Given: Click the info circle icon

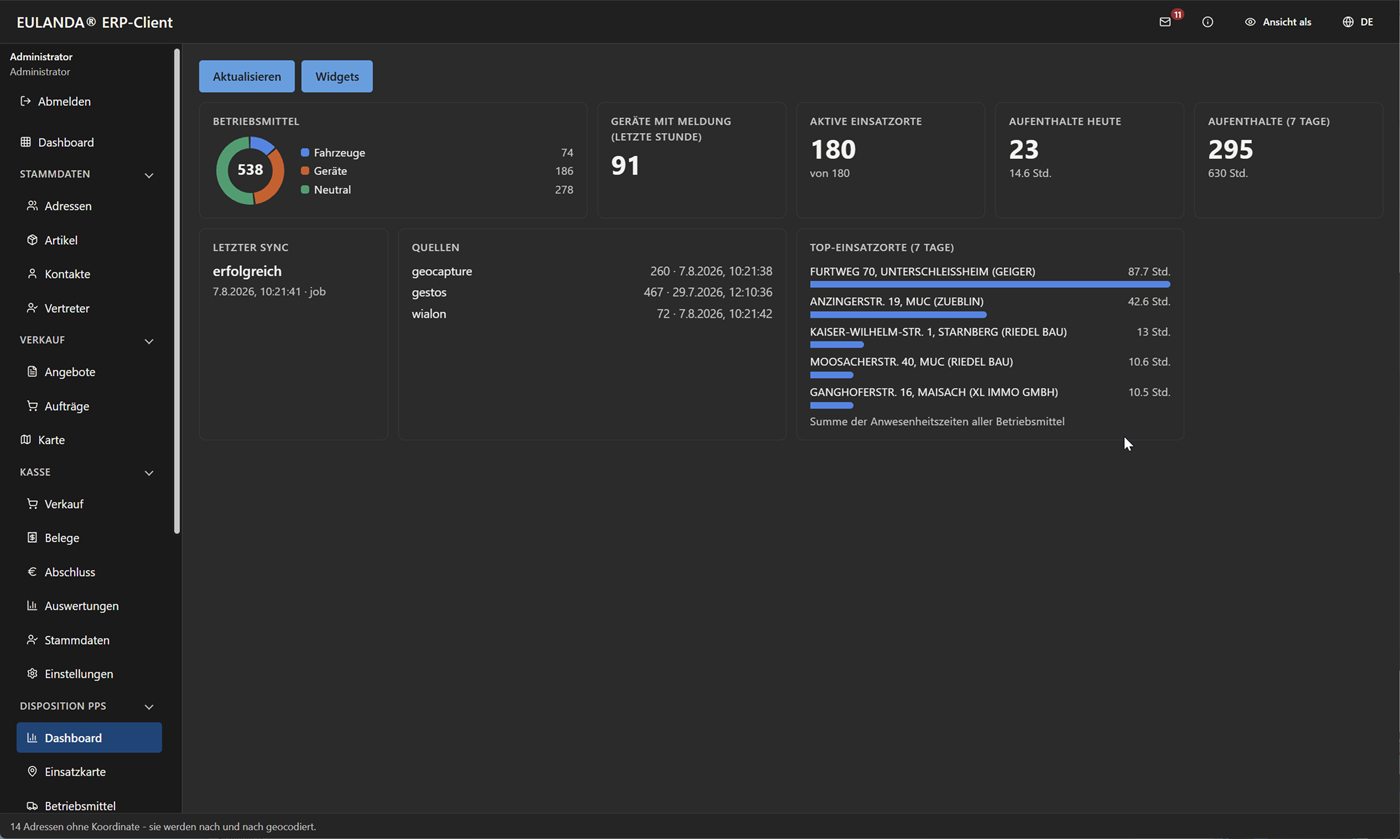Looking at the screenshot, I should (x=1207, y=22).
